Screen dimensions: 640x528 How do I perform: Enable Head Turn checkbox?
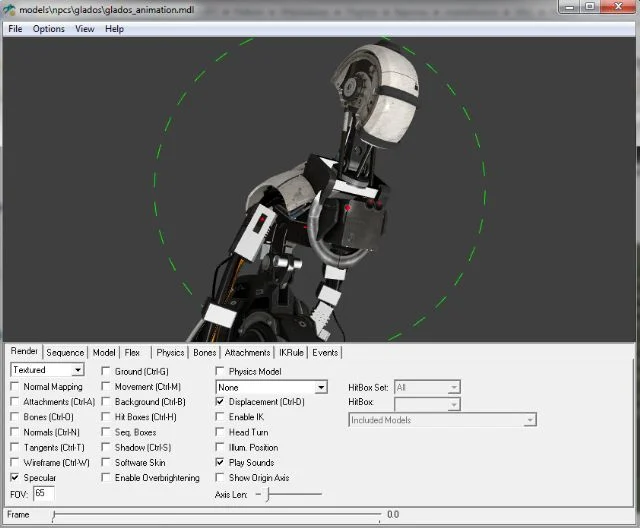(x=220, y=432)
